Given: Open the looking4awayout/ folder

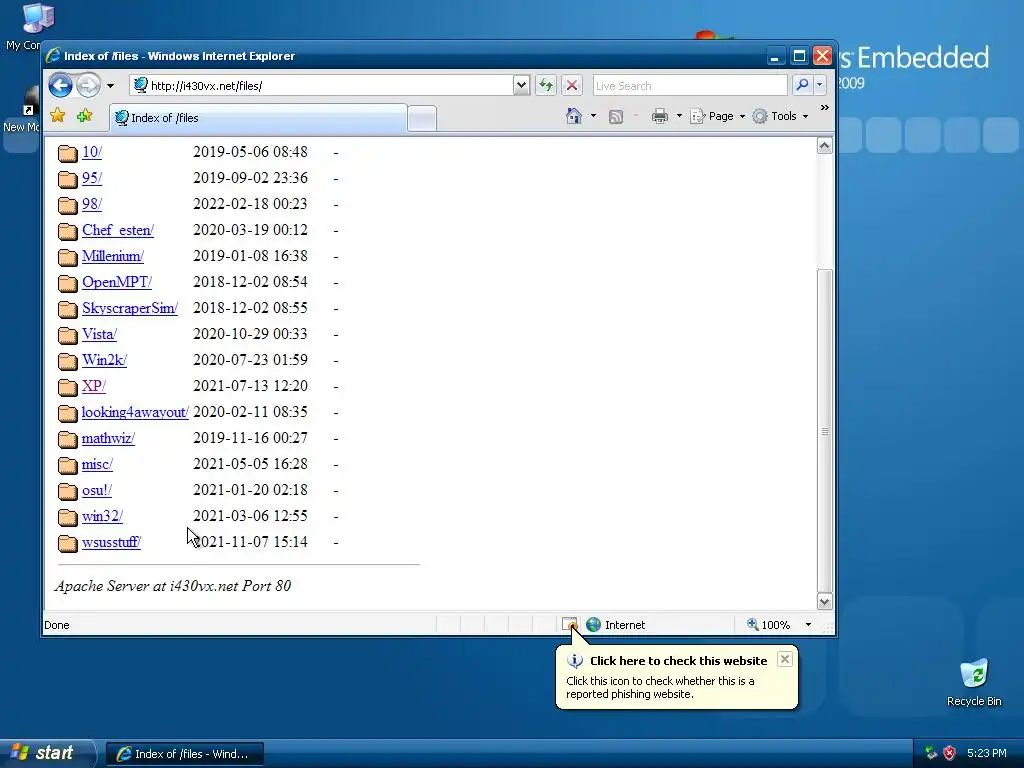Looking at the screenshot, I should pos(135,412).
